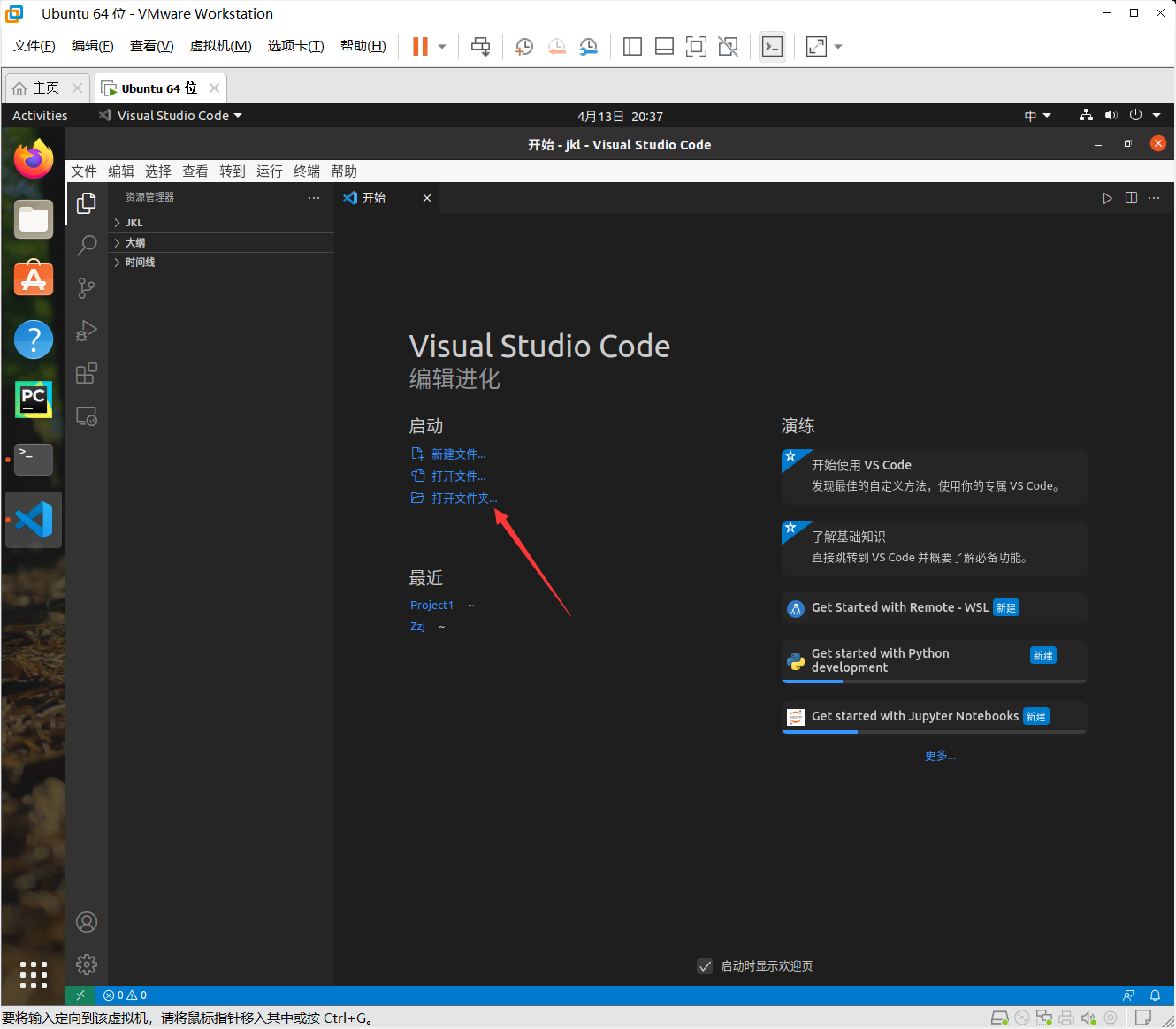Open the Search view in activity bar
1176x1029 pixels.
pyautogui.click(x=87, y=245)
